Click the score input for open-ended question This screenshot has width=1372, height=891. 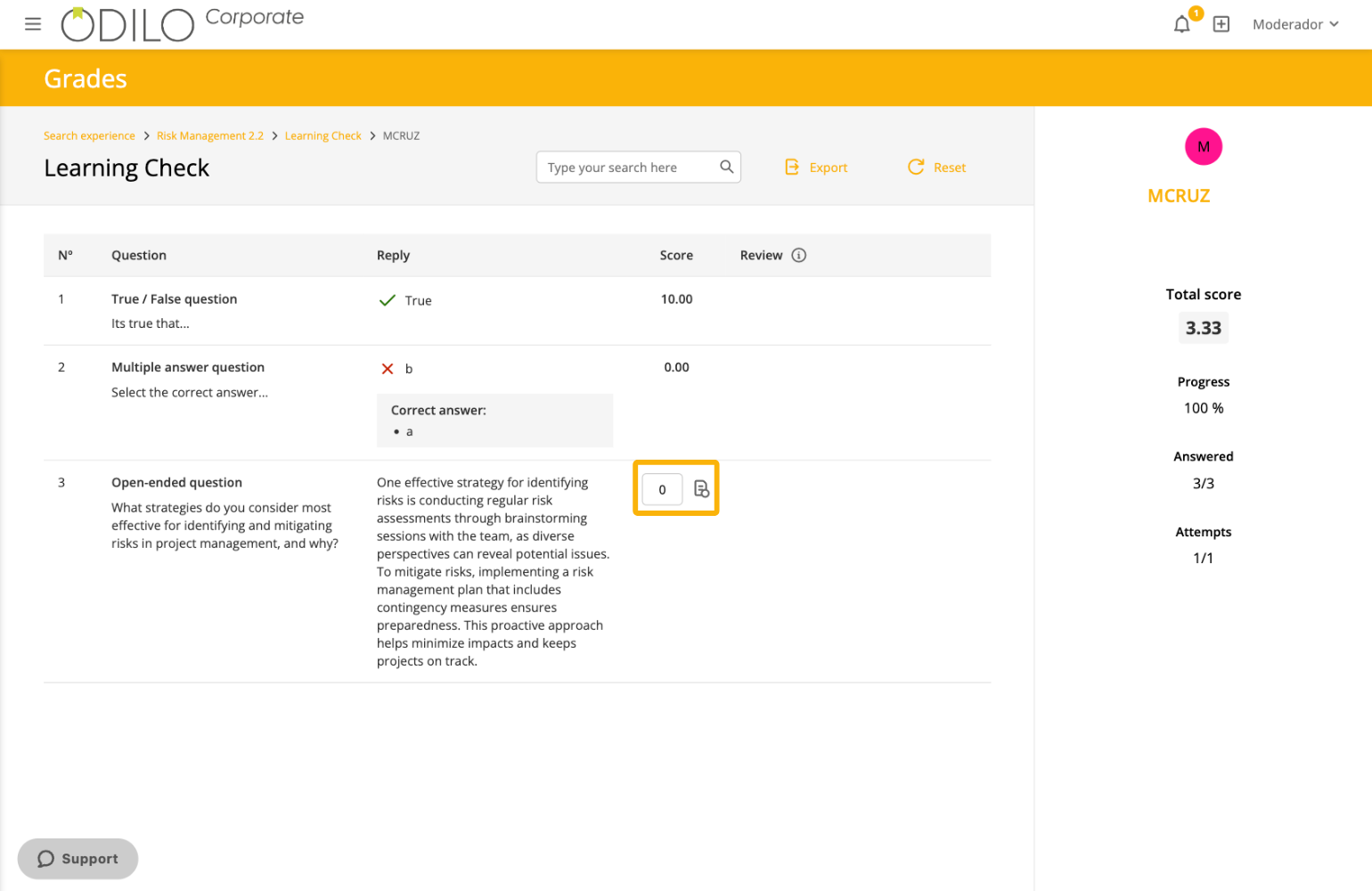[662, 489]
